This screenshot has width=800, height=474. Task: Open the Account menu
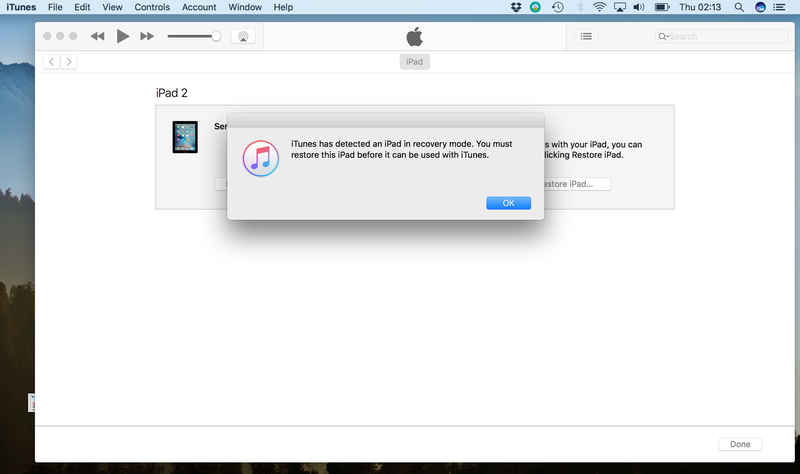(199, 7)
